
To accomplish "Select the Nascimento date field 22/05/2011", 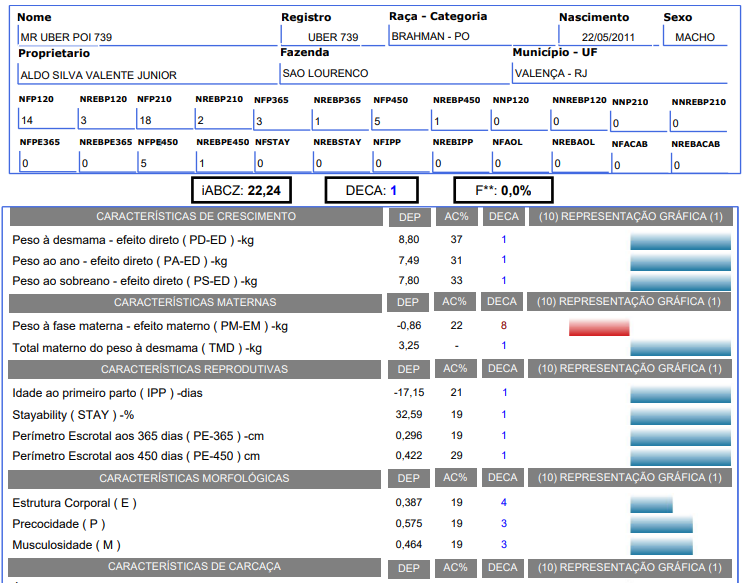I will pos(607,37).
